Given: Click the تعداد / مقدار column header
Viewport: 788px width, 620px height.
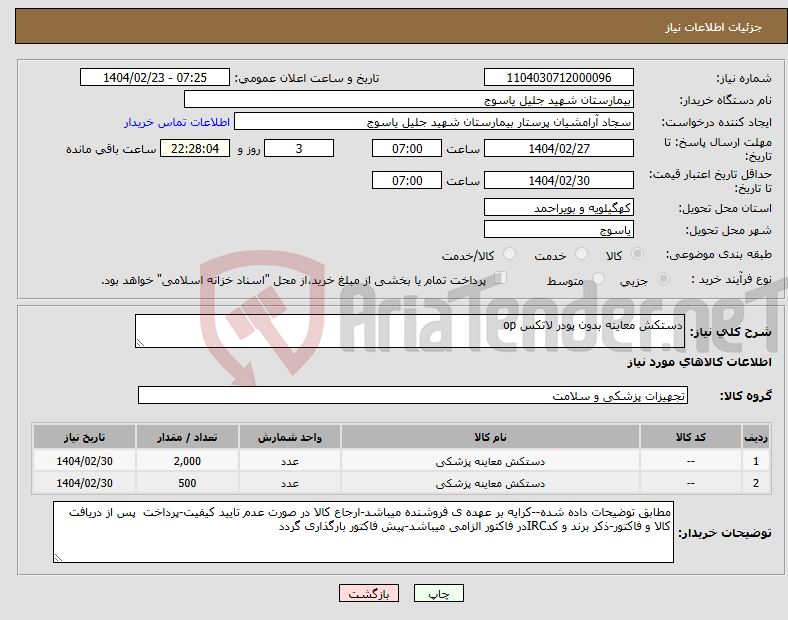Looking at the screenshot, I should [187, 437].
